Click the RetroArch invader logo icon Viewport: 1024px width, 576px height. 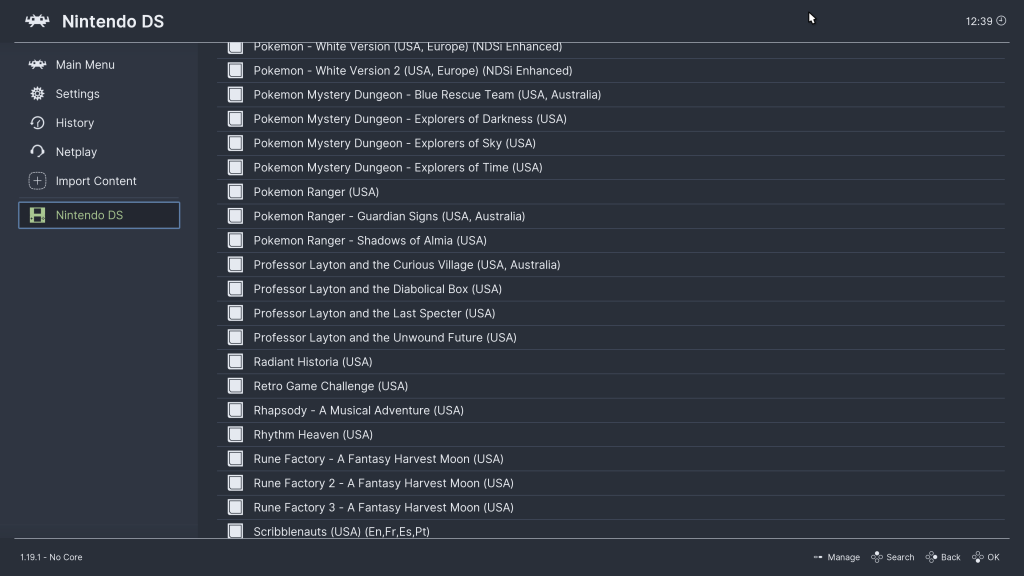coord(37,21)
